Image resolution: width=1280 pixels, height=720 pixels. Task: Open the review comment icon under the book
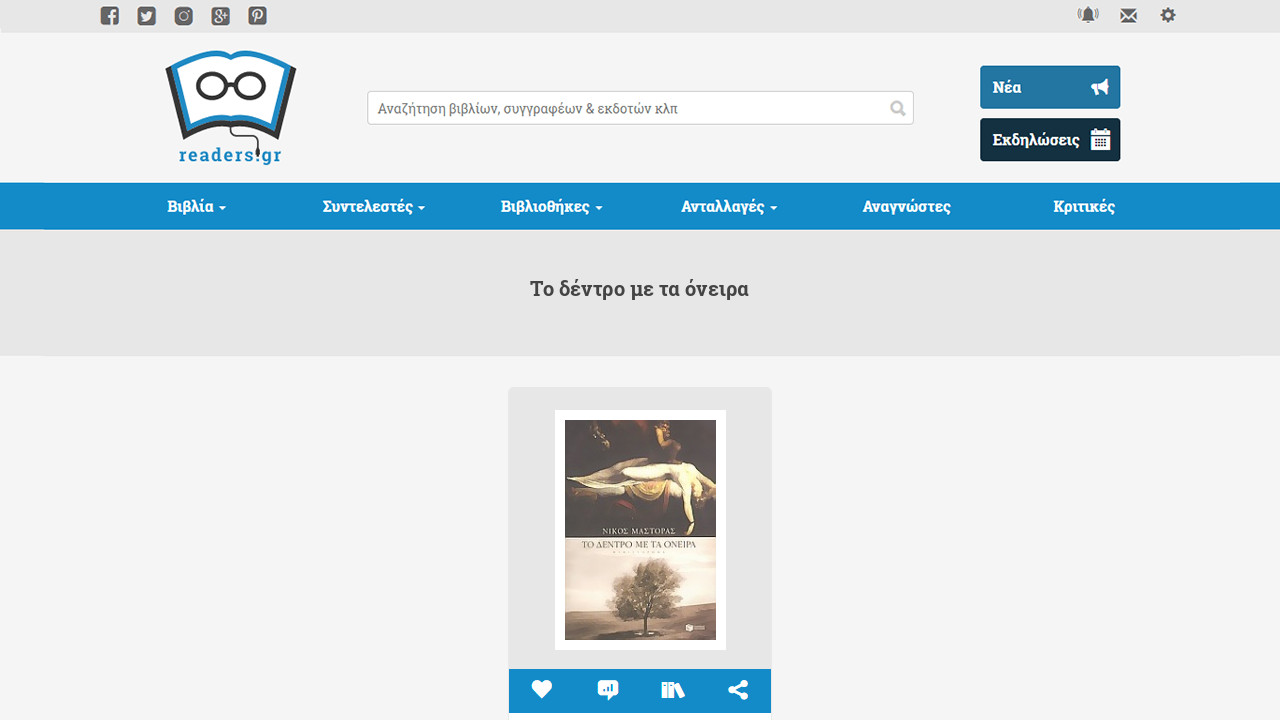point(607,690)
